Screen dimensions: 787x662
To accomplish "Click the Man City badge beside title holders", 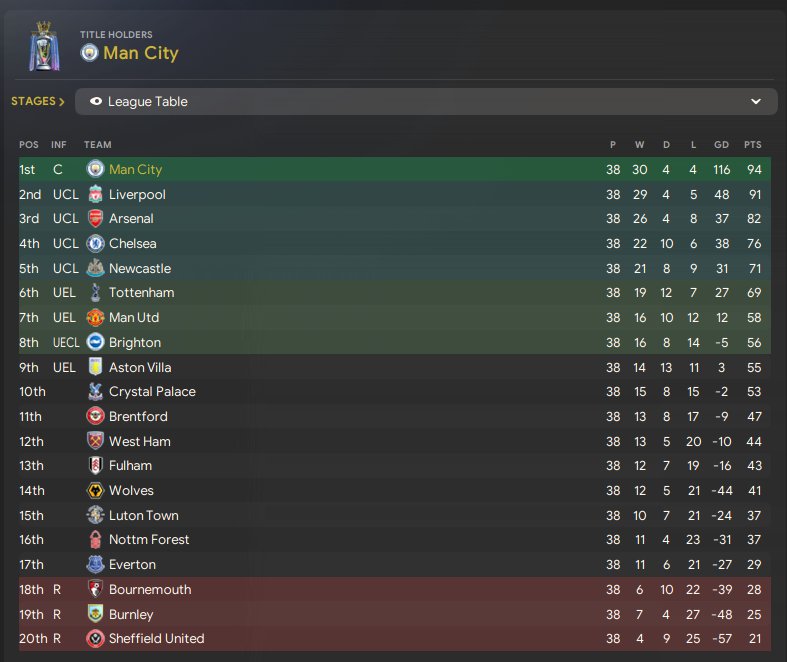I will tap(89, 53).
